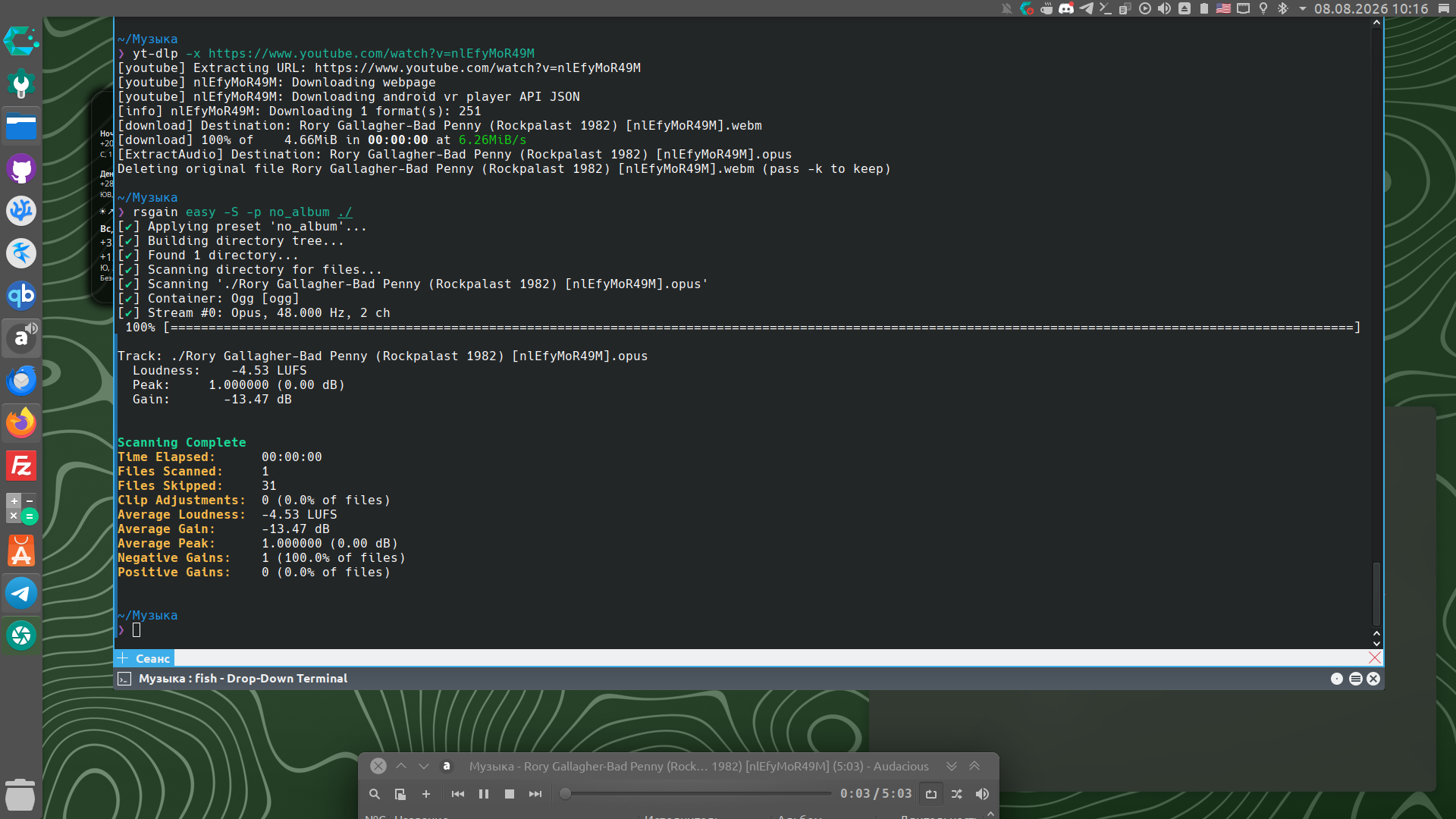Toggle shuffle mode in Audacious
Screen dimensions: 1456x819
[x=957, y=794]
